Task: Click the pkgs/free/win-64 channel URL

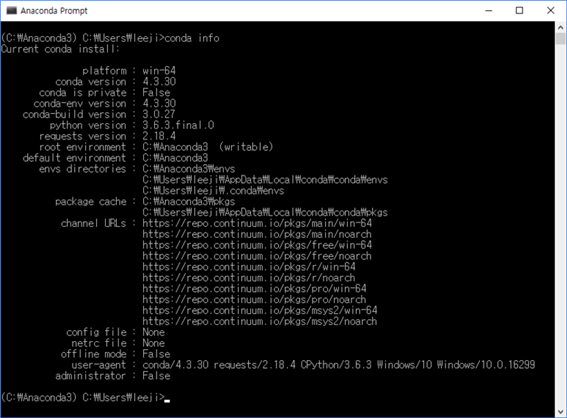Action: click(x=257, y=245)
